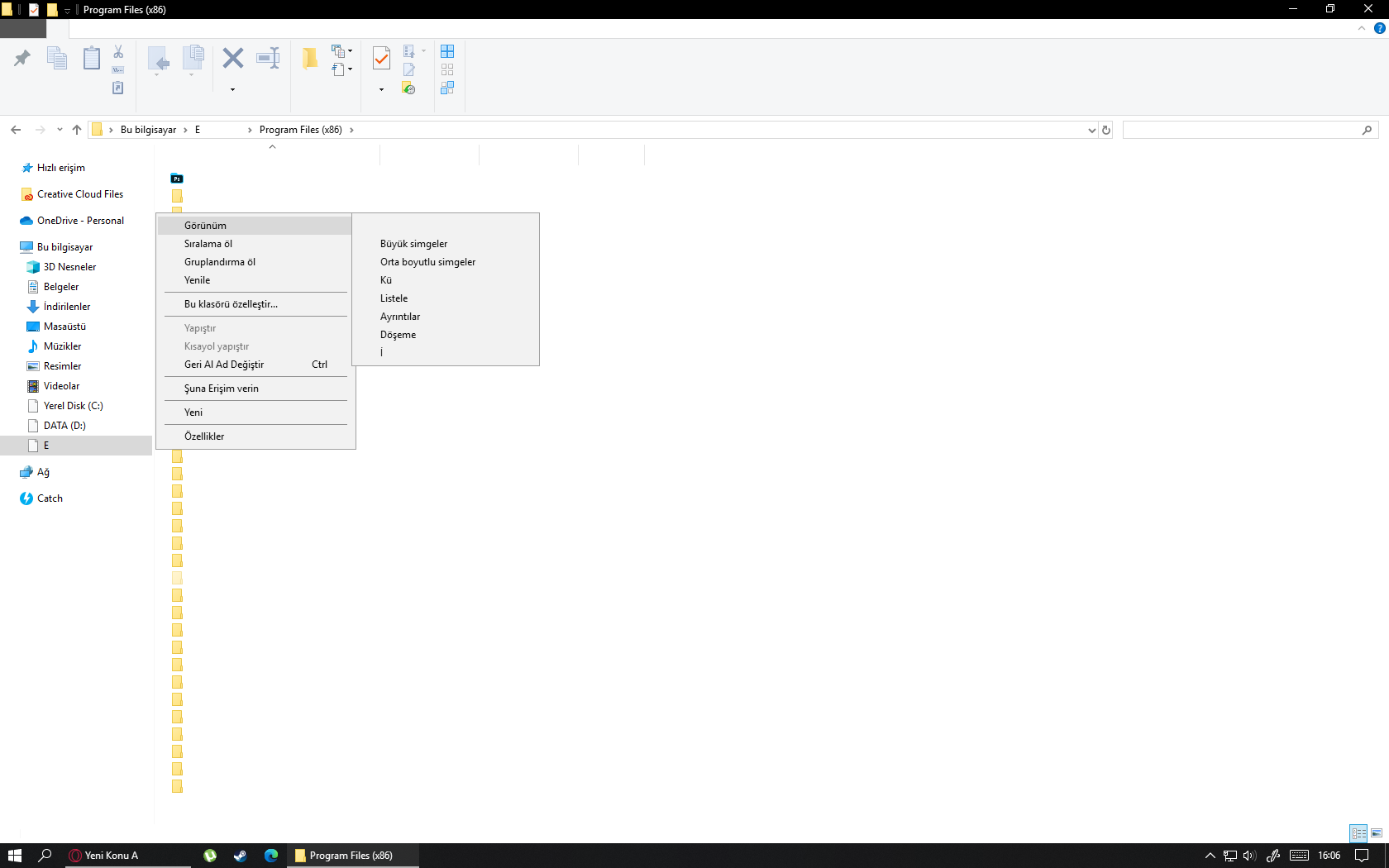Open the Delete options dropdown arrow
The width and height of the screenshot is (1389, 868).
coord(233,89)
